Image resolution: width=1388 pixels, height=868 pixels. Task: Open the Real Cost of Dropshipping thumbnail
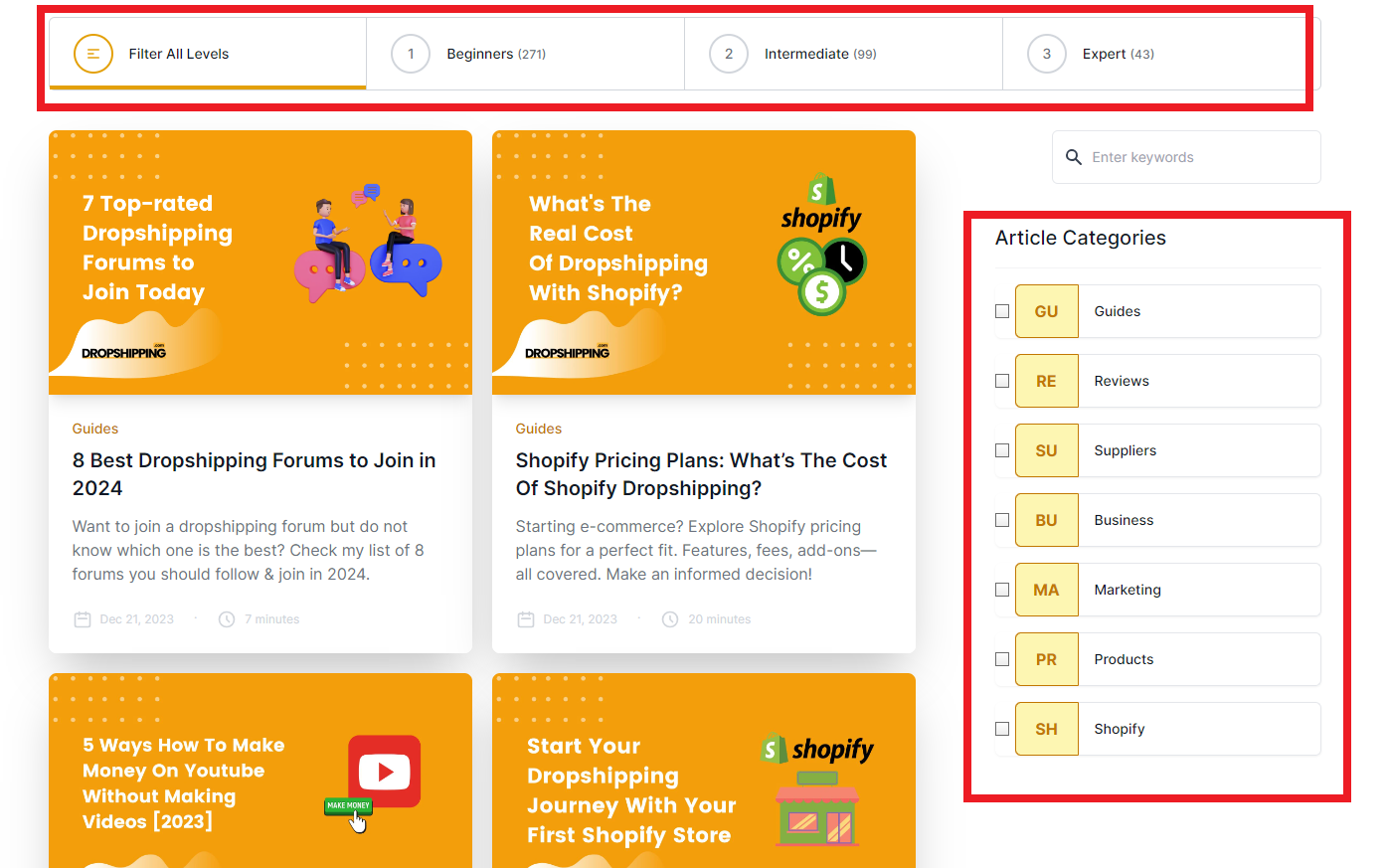click(704, 262)
